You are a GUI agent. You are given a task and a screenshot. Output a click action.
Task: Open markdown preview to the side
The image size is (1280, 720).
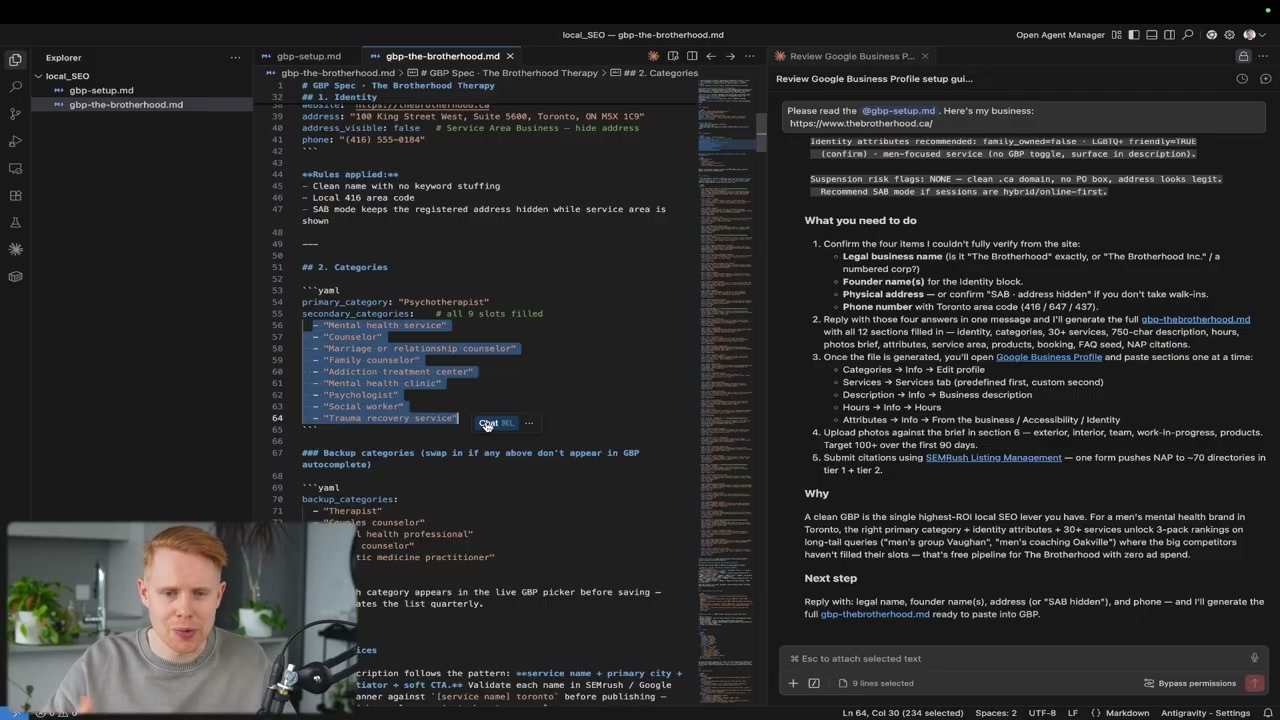pyautogui.click(x=673, y=56)
